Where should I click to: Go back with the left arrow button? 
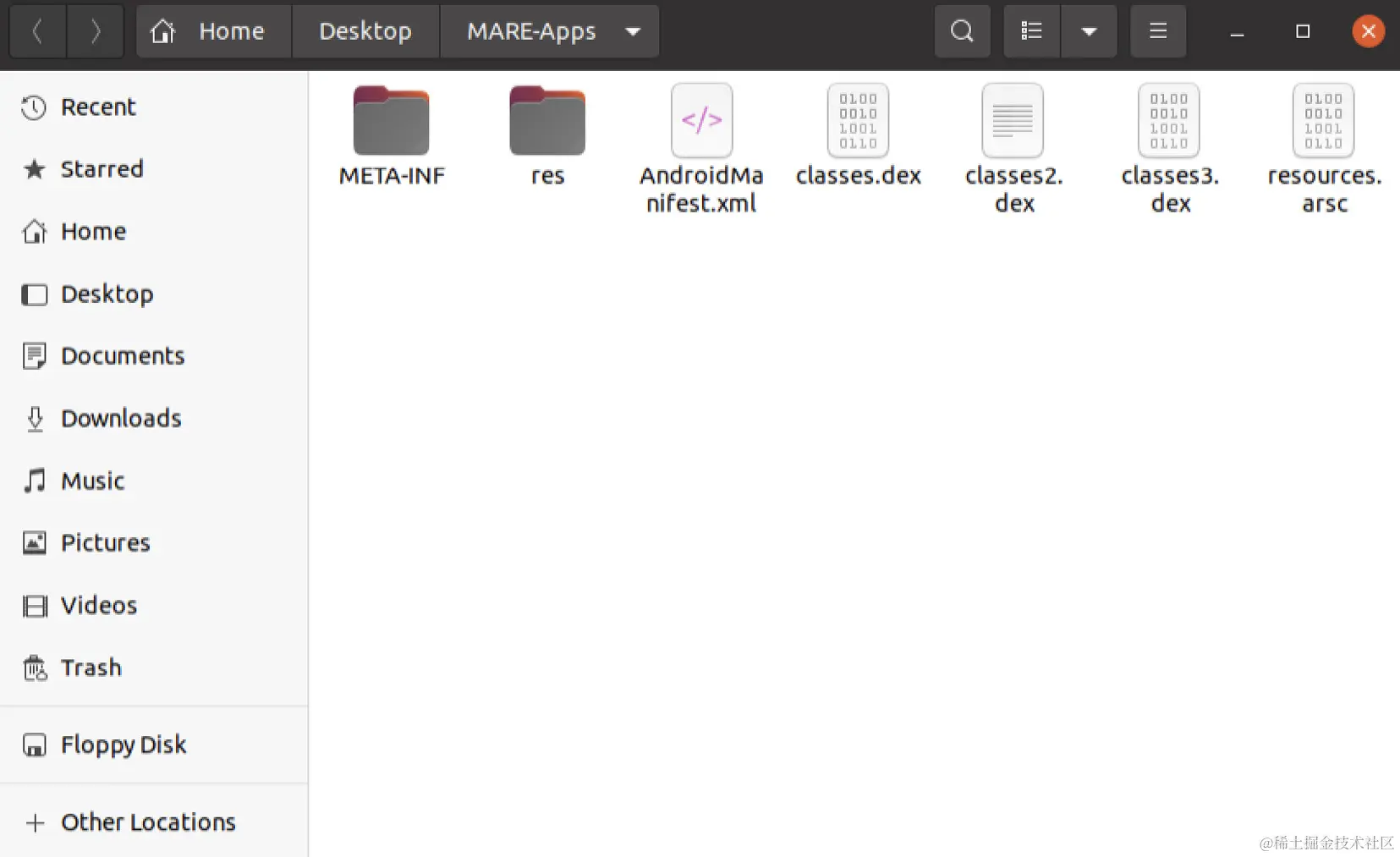[x=37, y=31]
